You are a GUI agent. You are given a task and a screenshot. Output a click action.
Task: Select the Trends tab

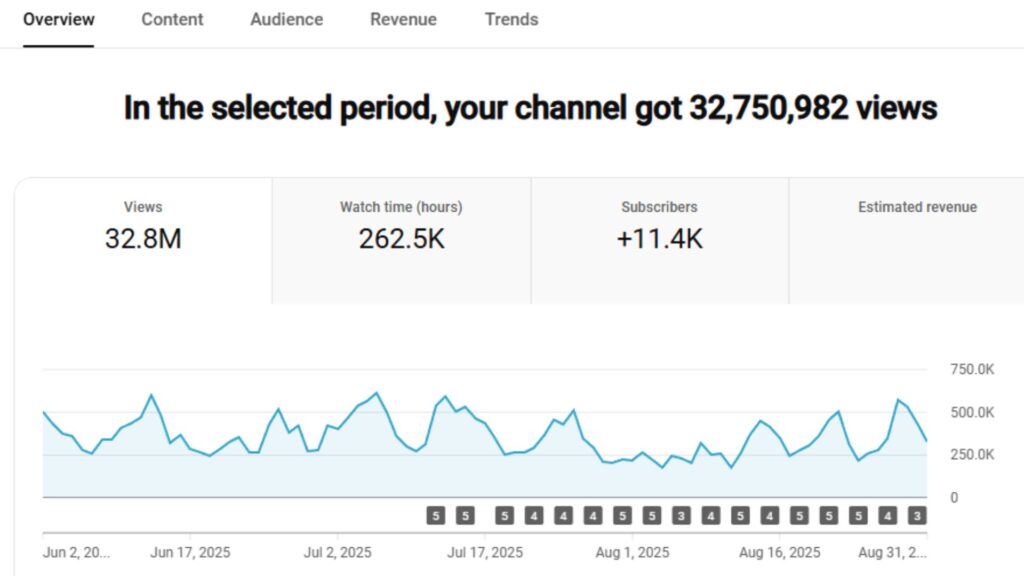[x=511, y=19]
